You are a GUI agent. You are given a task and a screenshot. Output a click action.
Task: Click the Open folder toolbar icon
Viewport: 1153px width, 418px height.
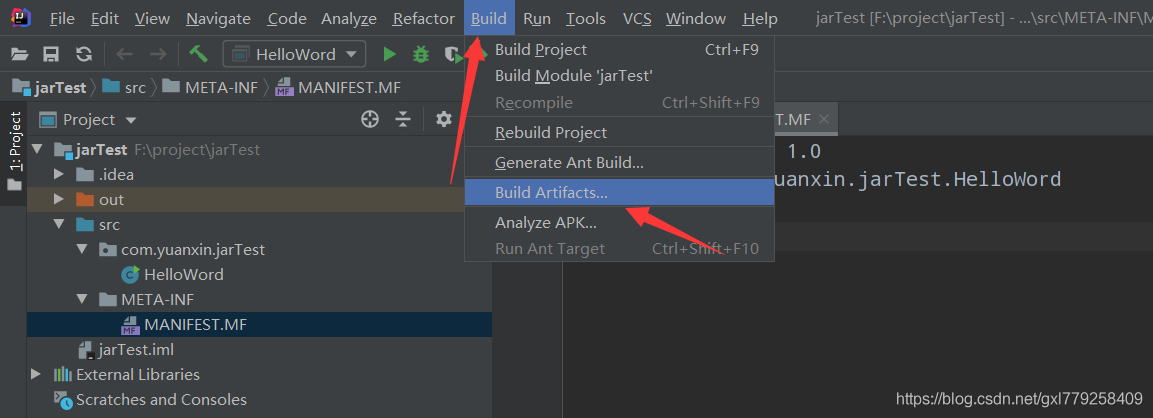point(19,55)
